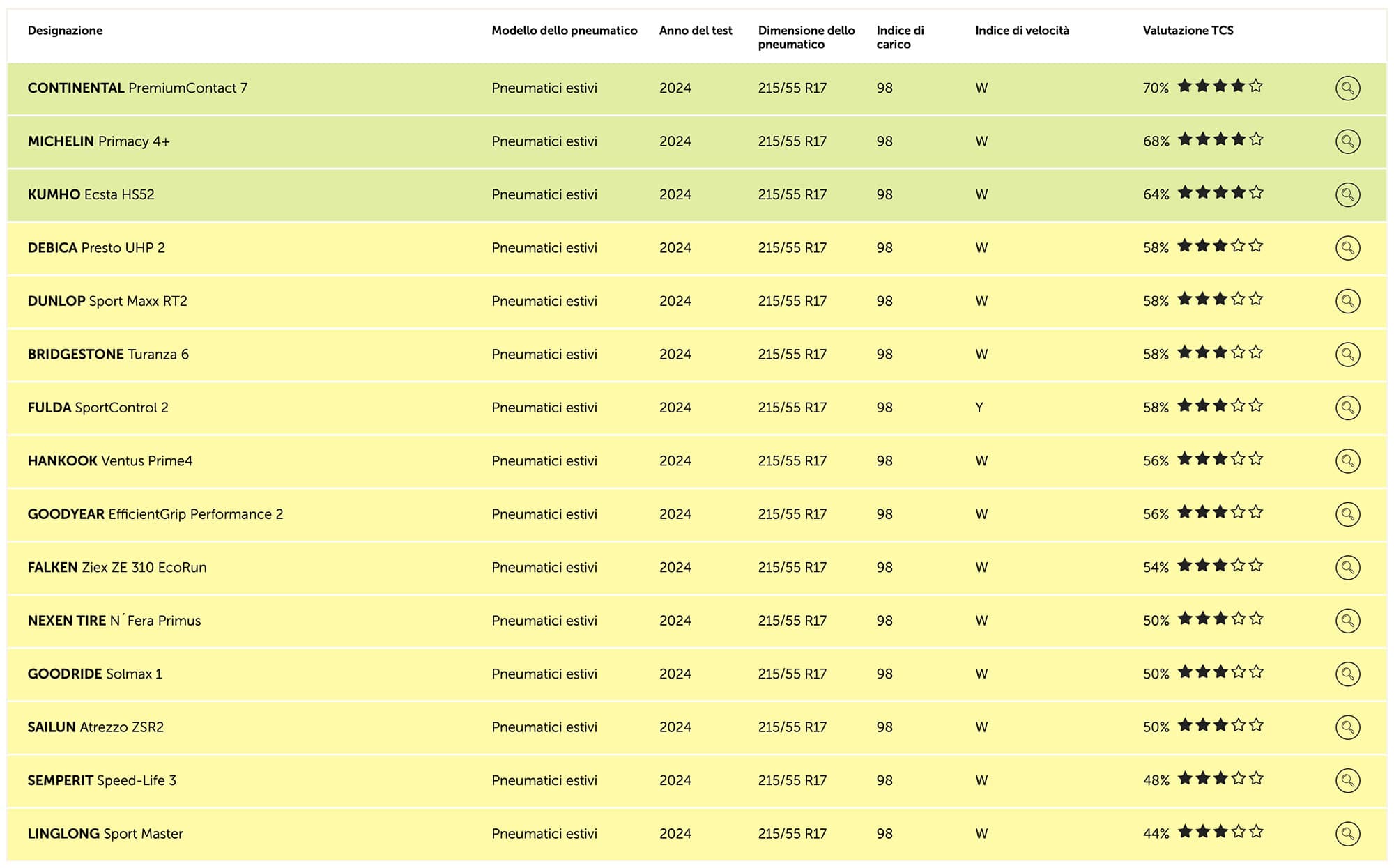The height and width of the screenshot is (868, 1394).
Task: Click Pneumatici estivi in the Dunlop row
Action: click(x=544, y=301)
